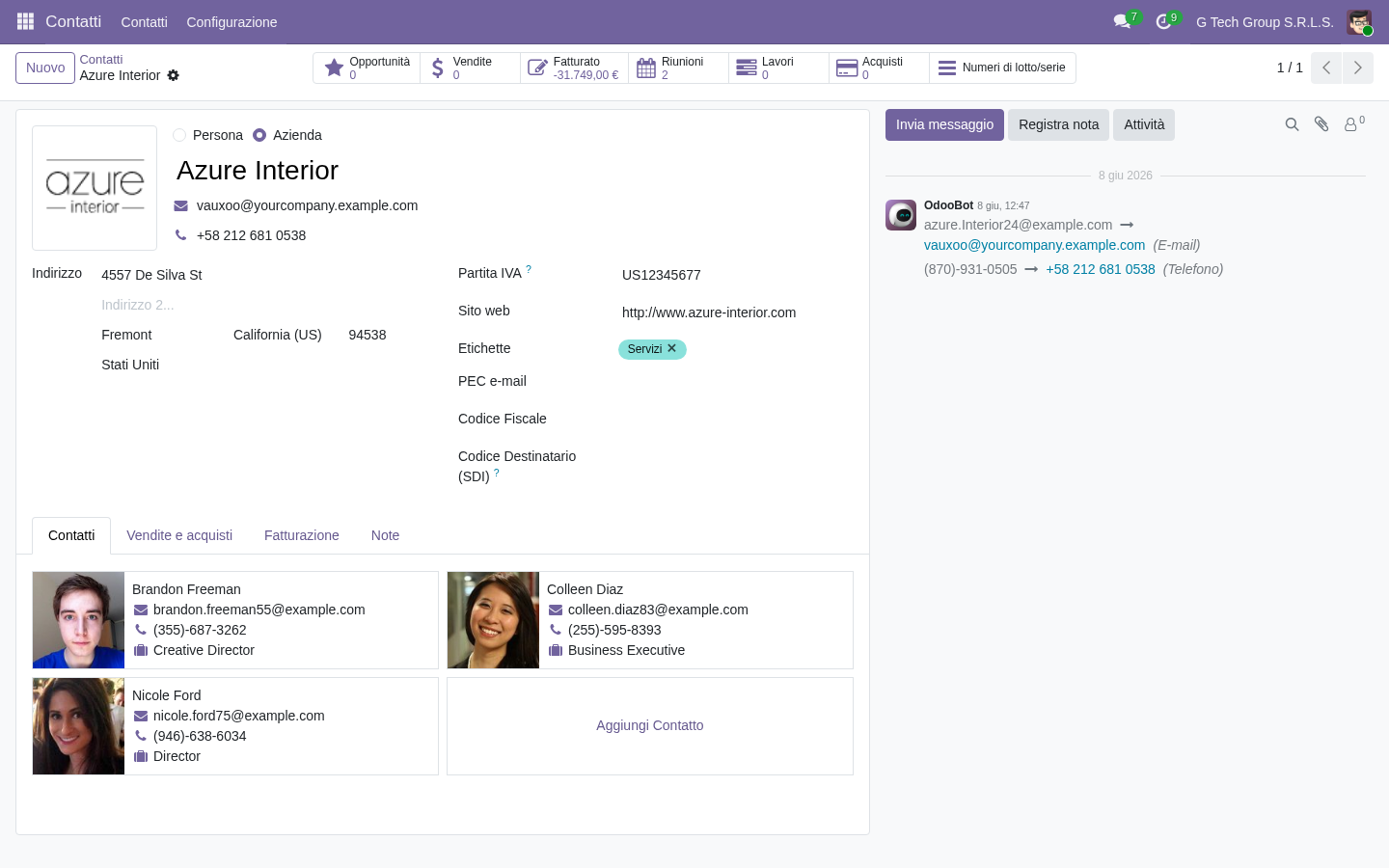Click the paperclip attachments icon
Screen dimensions: 1389x868
pos(1321,124)
